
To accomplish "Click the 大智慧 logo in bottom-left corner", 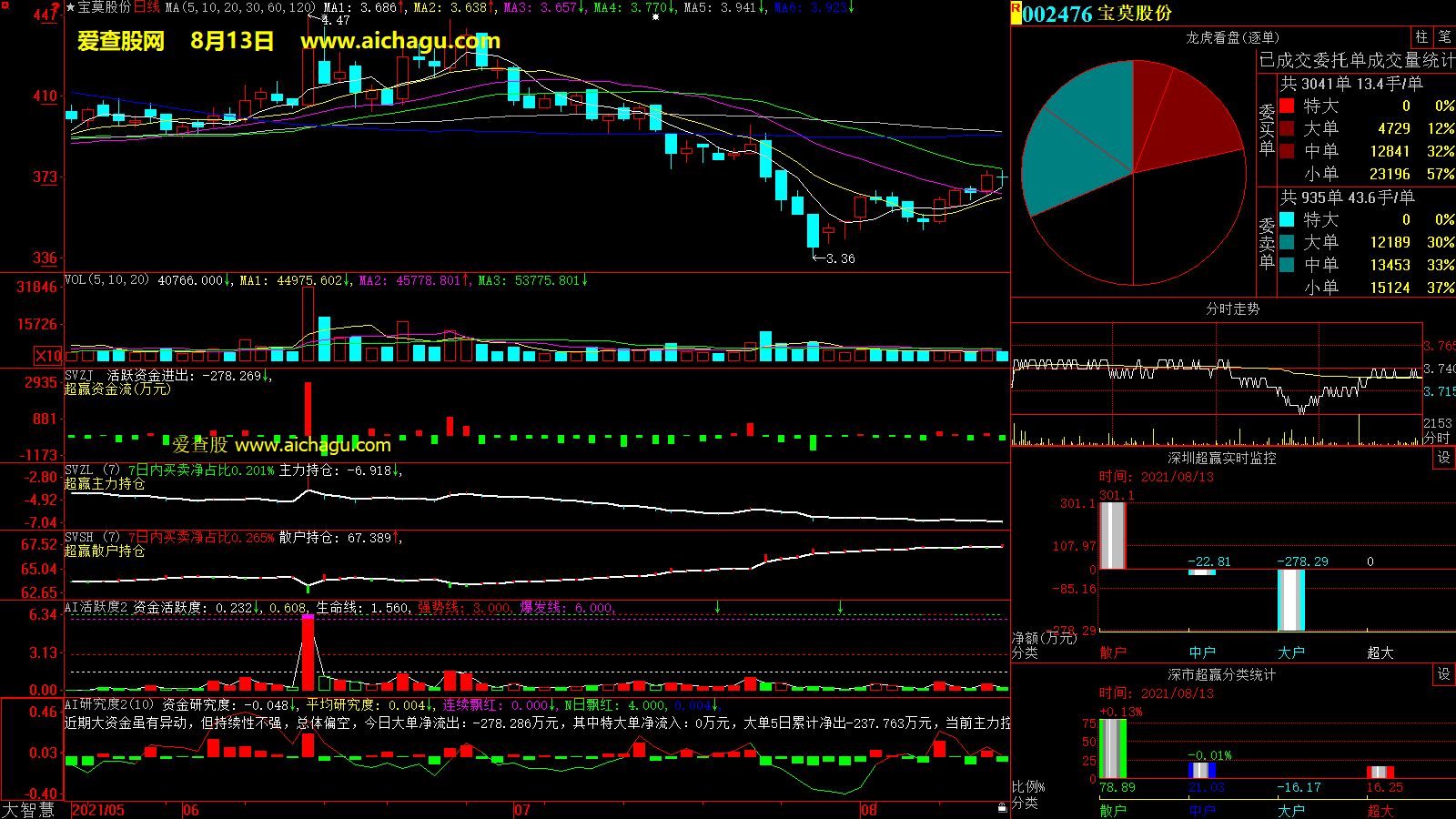I will (x=29, y=809).
